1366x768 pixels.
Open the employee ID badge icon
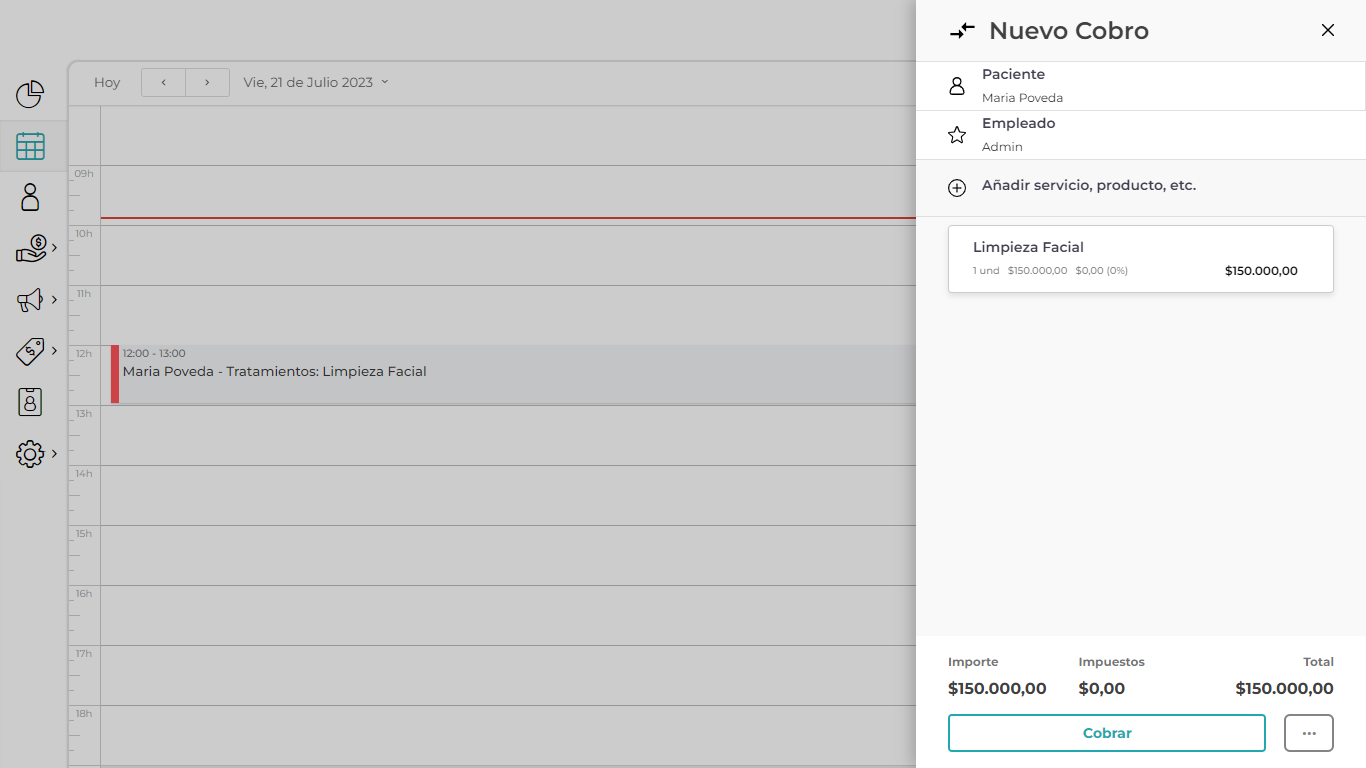(30, 402)
